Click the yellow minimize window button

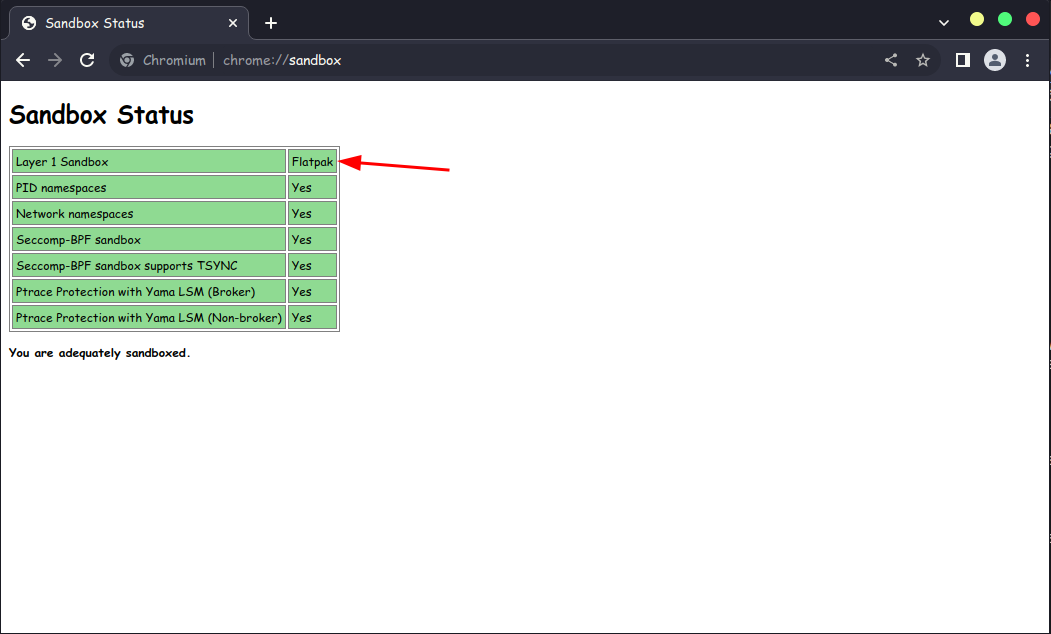point(977,19)
